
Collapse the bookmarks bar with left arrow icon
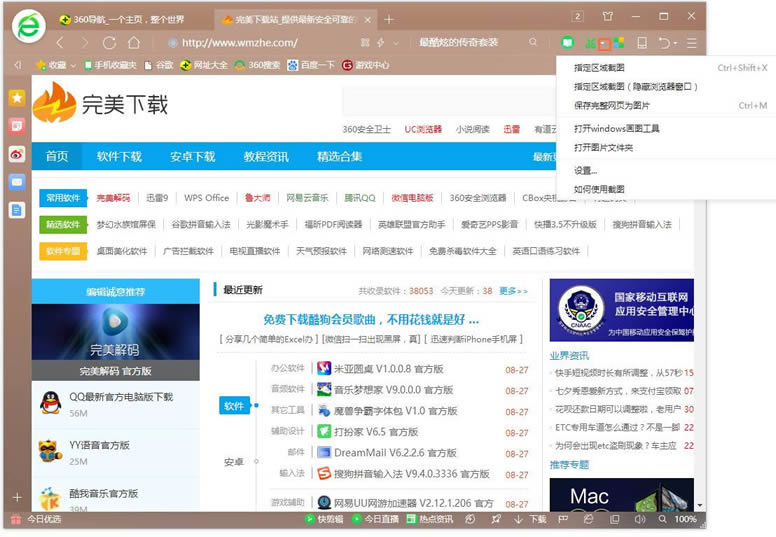[18, 65]
